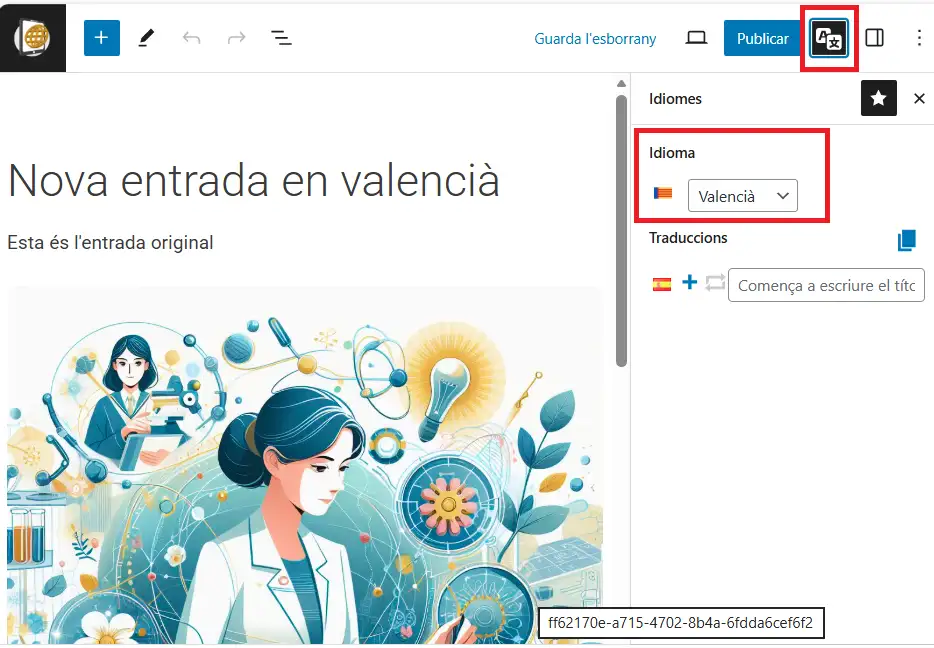
Task: Click the copy content icon beside Traduccions
Action: (x=906, y=240)
